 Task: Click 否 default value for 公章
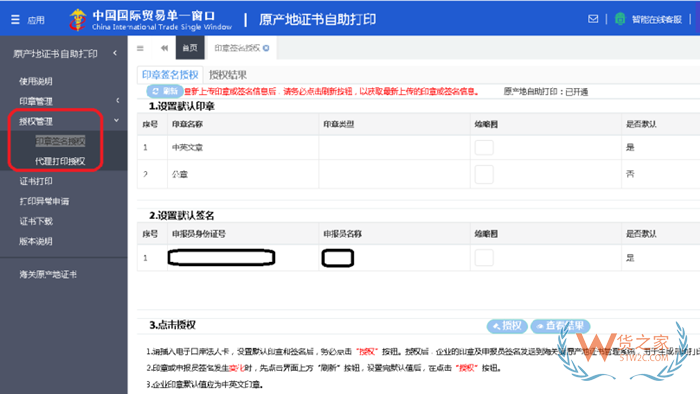(630, 174)
